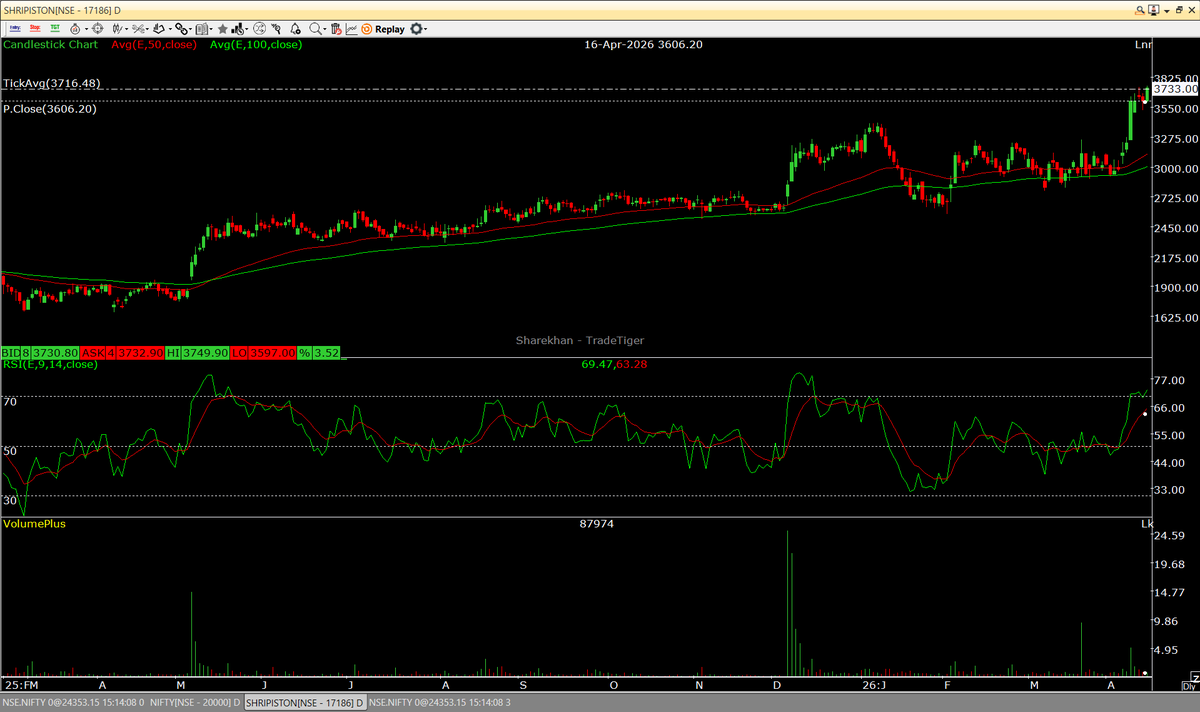
Task: Click the pointer selection tool icon
Action: (277, 29)
